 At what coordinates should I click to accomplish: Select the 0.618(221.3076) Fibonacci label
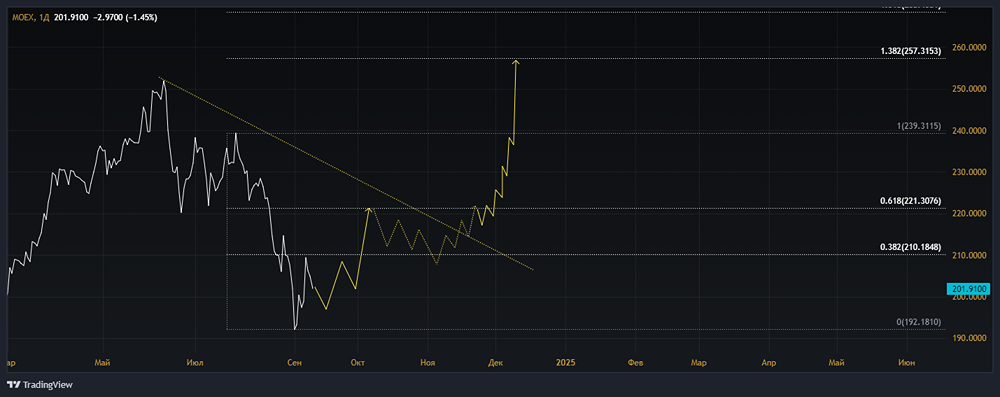coord(911,200)
